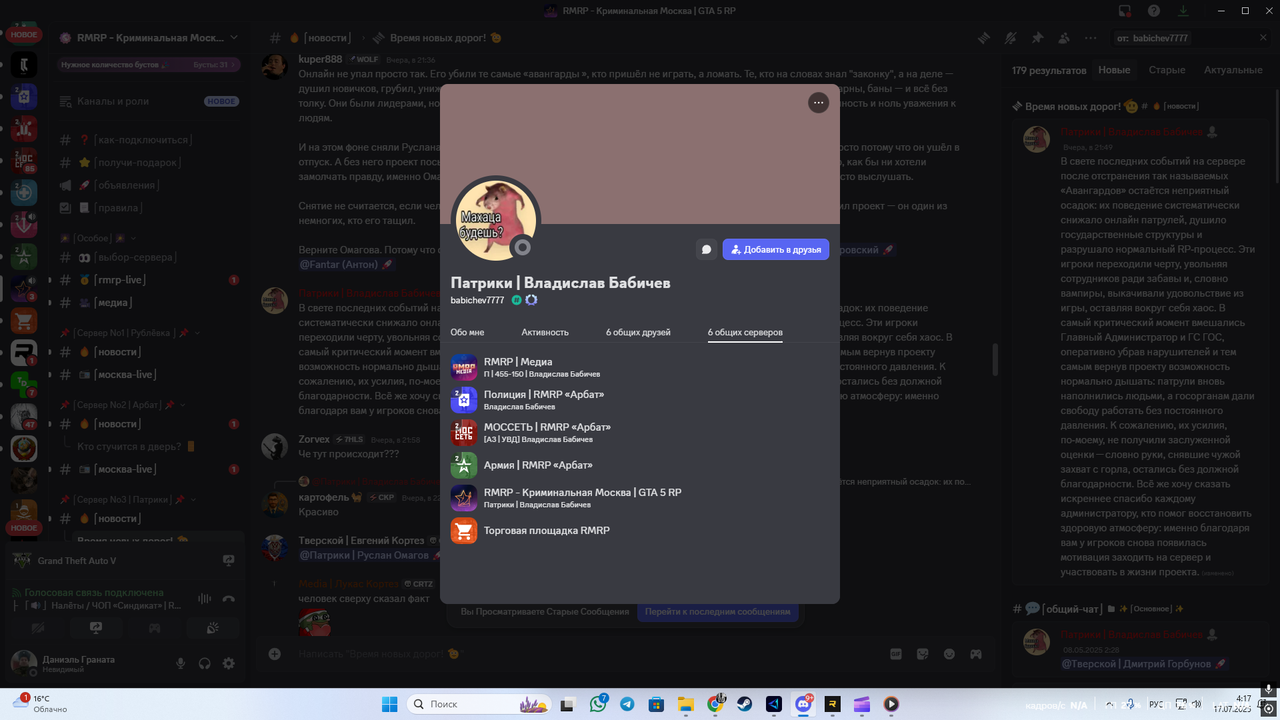Click Даниэль Граната user avatar

click(24, 663)
